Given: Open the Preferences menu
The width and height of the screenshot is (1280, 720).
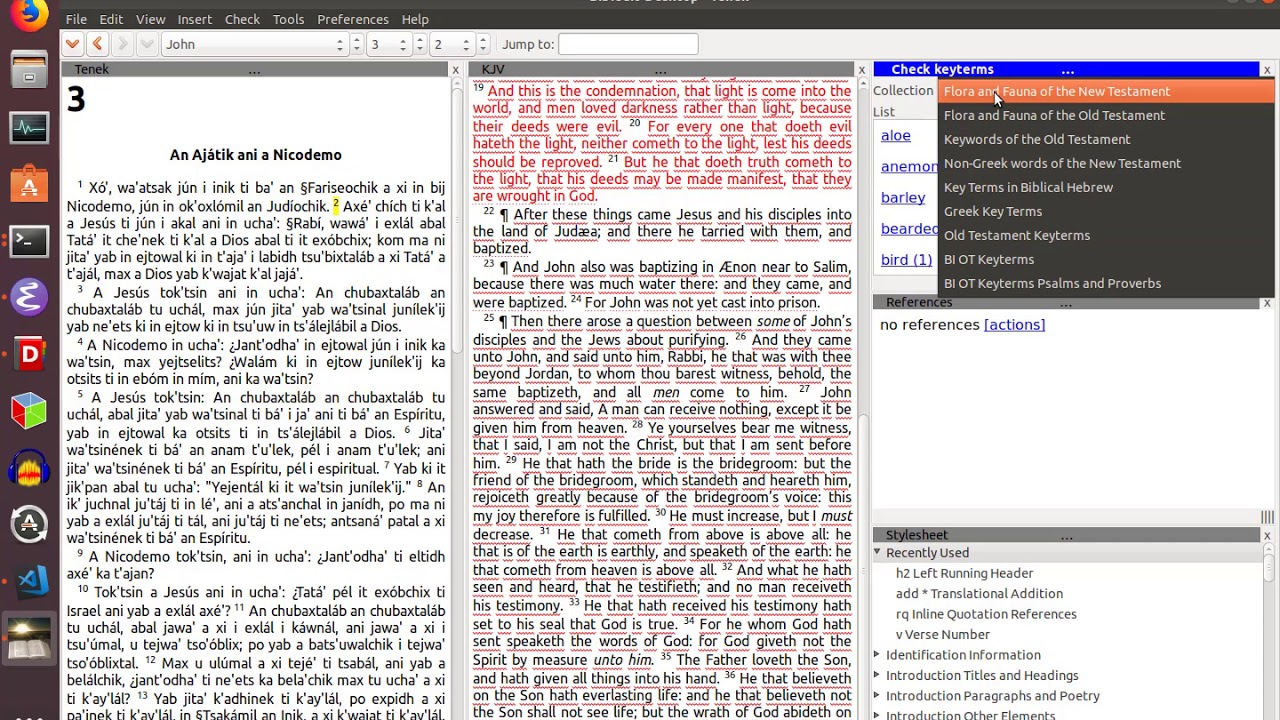Looking at the screenshot, I should (x=353, y=19).
